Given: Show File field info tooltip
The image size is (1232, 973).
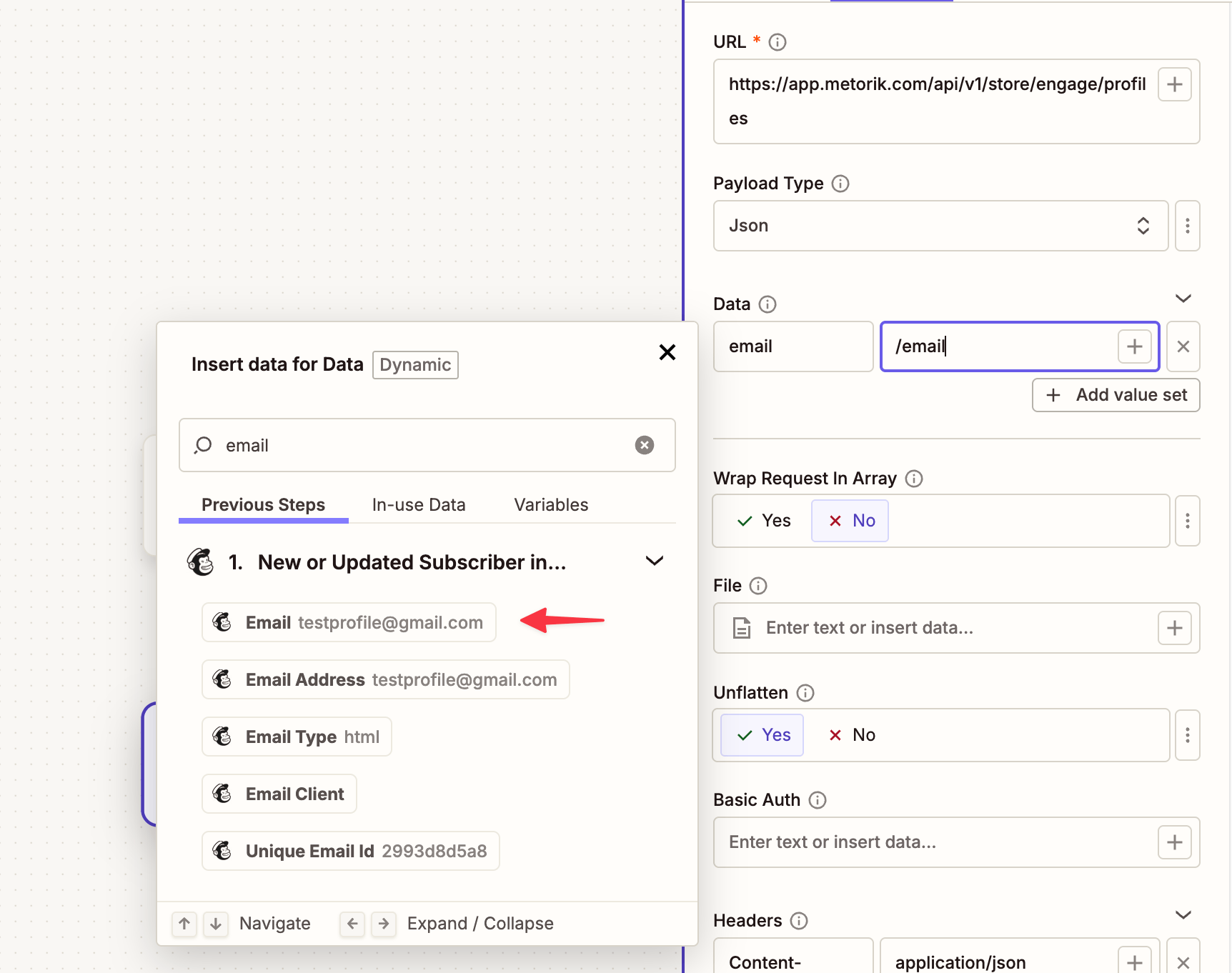Looking at the screenshot, I should (x=758, y=586).
